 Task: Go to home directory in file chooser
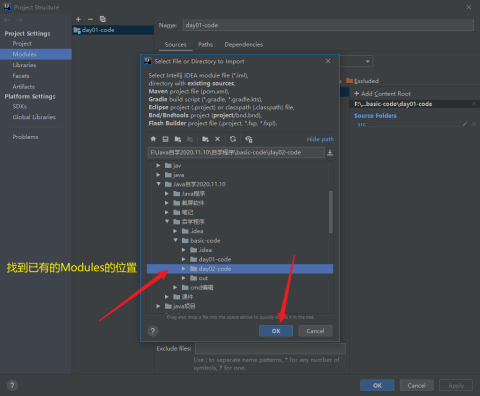coord(153,139)
